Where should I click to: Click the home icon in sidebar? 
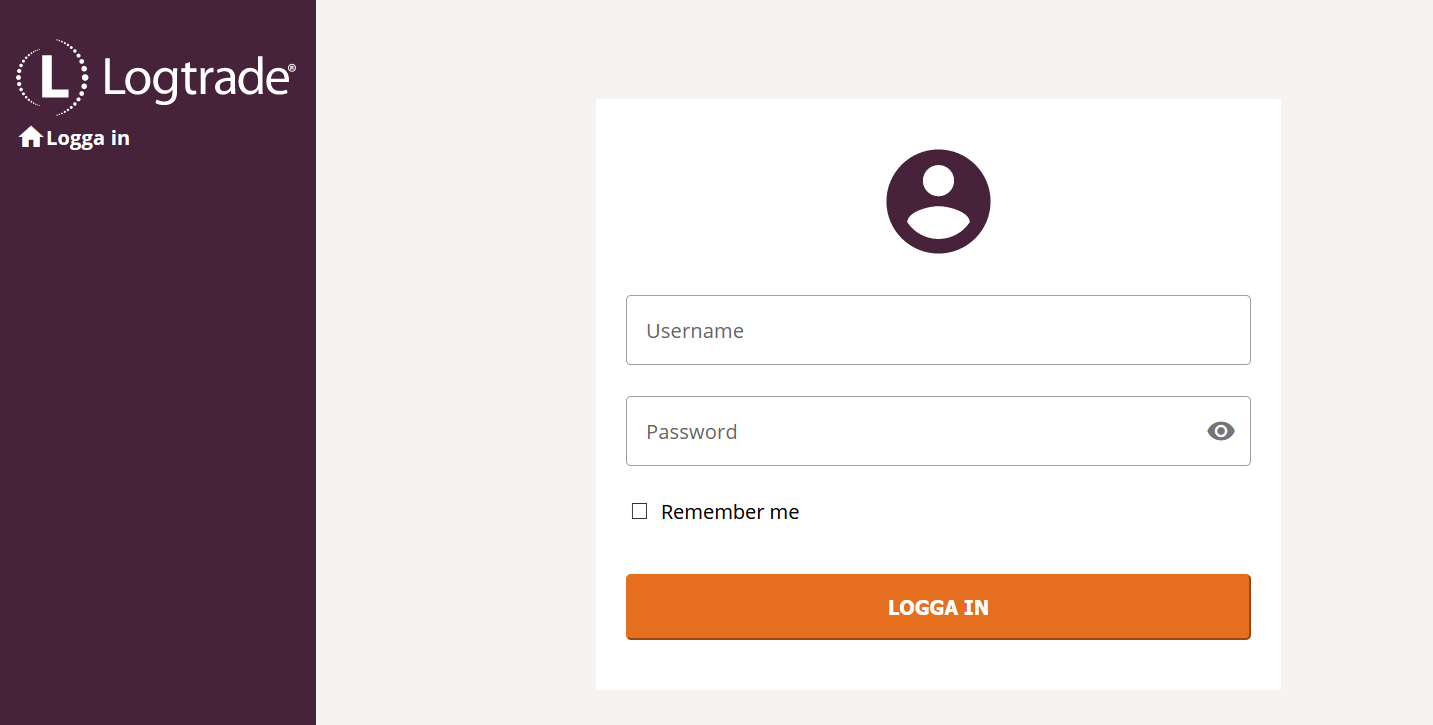[31, 138]
